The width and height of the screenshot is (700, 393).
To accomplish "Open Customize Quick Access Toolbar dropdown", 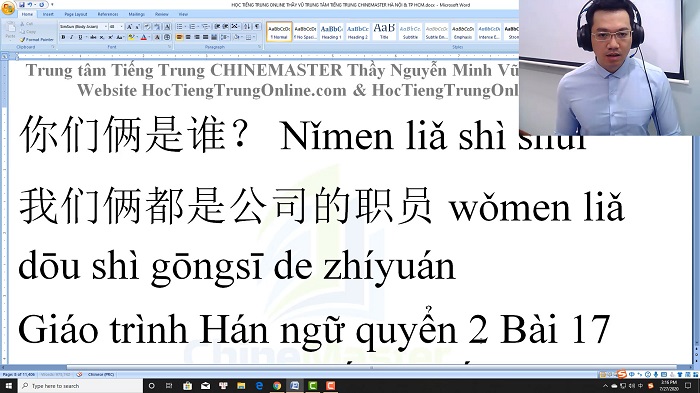I will point(52,5).
